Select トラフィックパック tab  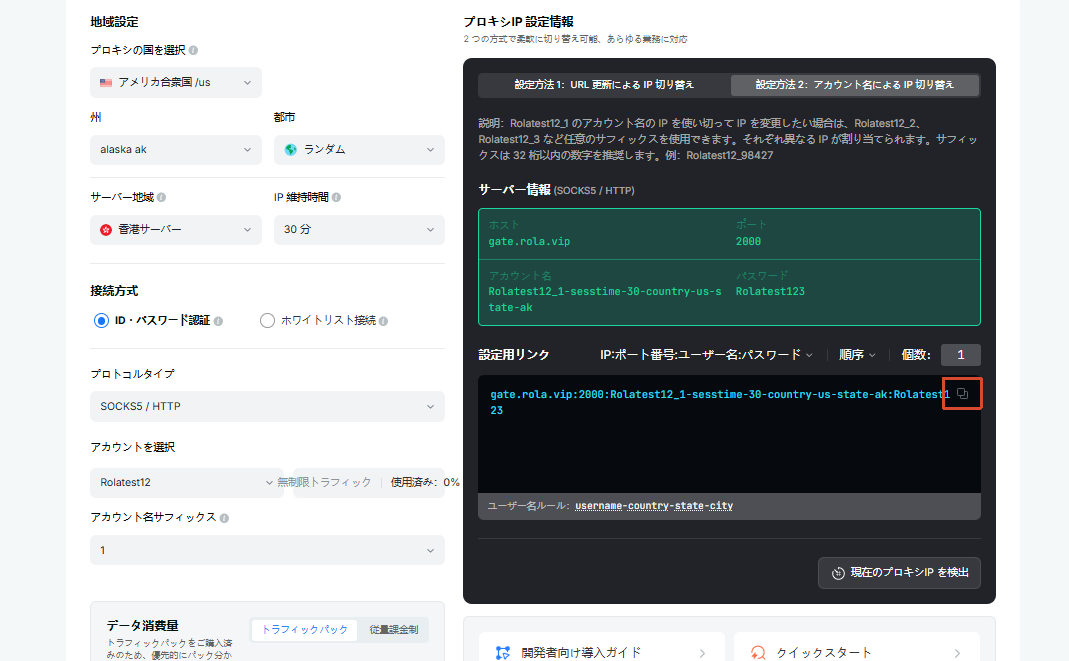[x=304, y=630]
